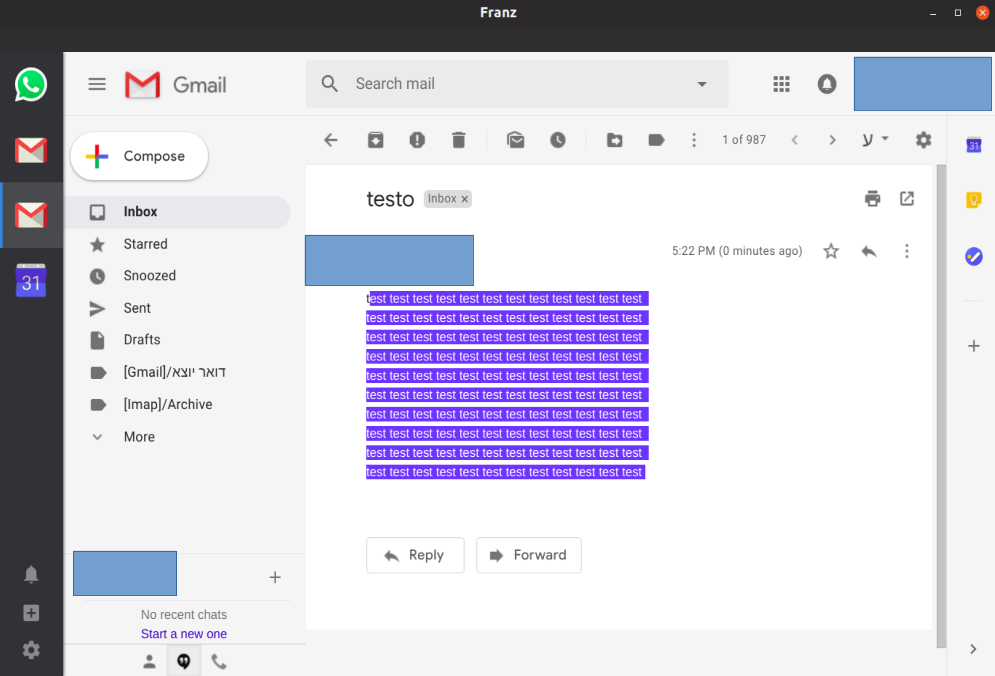The width and height of the screenshot is (995, 676).
Task: Open the Google Calendar service in Franz
Action: coord(30,280)
